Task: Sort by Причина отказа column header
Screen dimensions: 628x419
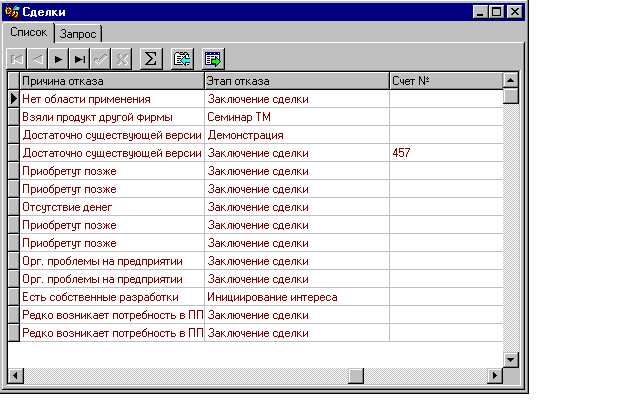Action: (x=112, y=81)
